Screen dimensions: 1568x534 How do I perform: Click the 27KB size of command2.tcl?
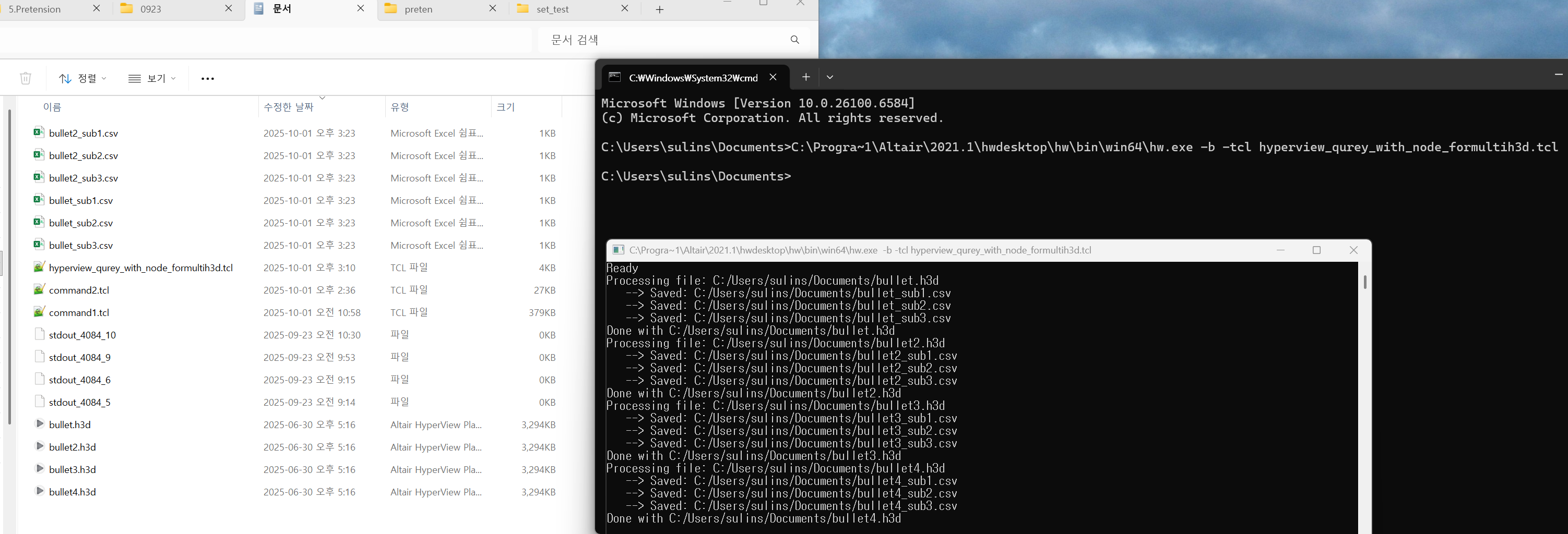click(544, 290)
